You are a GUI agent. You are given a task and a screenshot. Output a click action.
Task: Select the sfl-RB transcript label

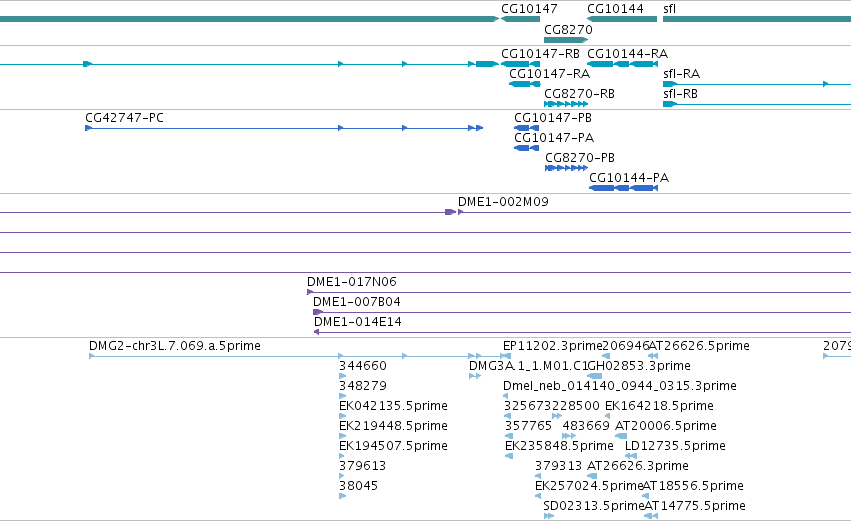tap(680, 94)
